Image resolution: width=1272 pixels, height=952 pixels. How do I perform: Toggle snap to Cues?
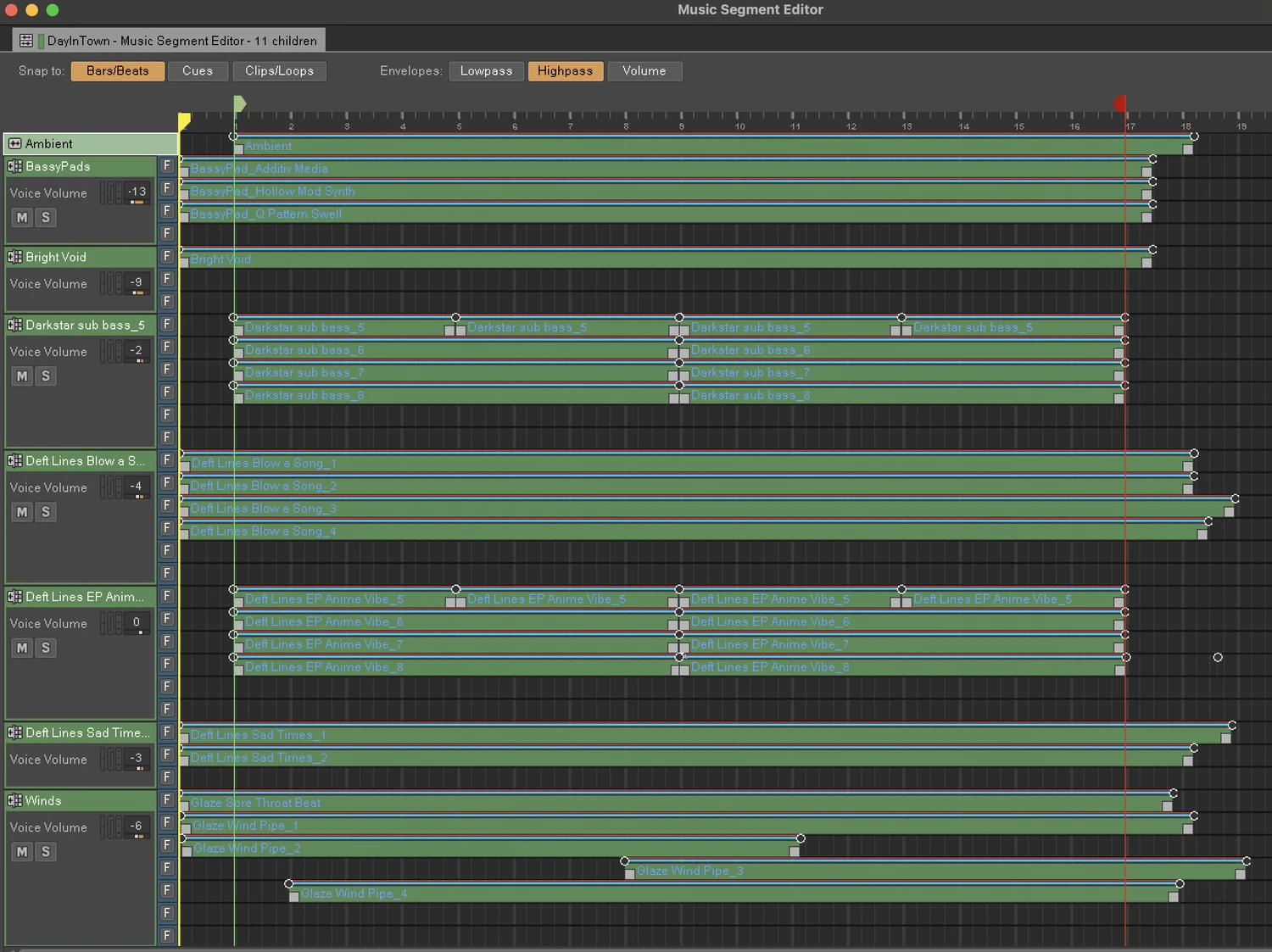(x=198, y=71)
